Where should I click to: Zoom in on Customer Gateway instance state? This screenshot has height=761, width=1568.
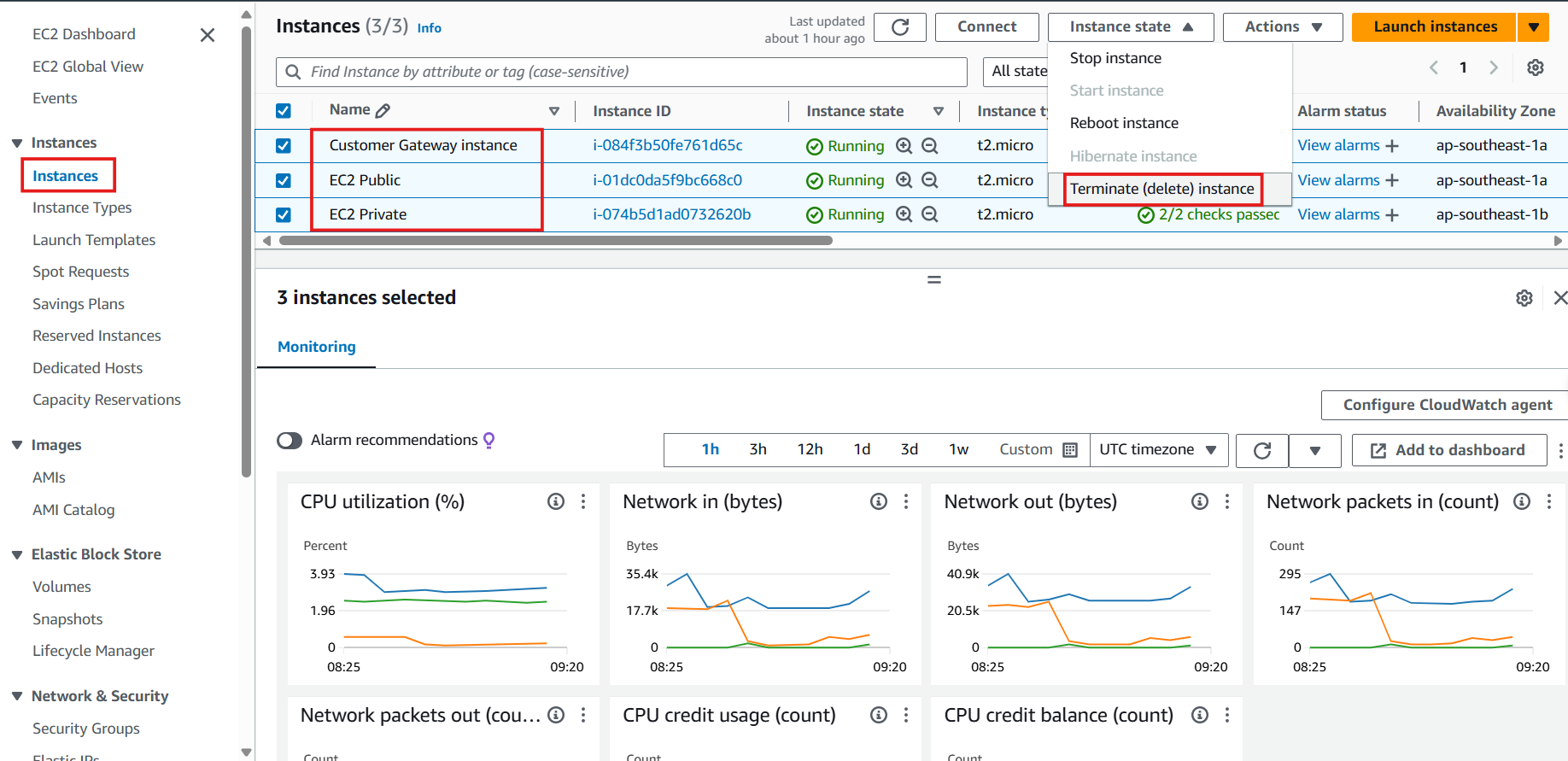(904, 146)
